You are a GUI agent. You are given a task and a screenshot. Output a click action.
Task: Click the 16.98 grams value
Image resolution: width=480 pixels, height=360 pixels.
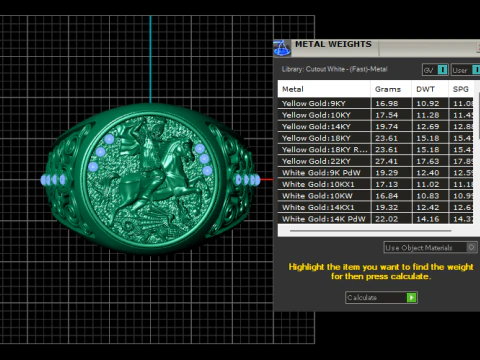tap(387, 103)
